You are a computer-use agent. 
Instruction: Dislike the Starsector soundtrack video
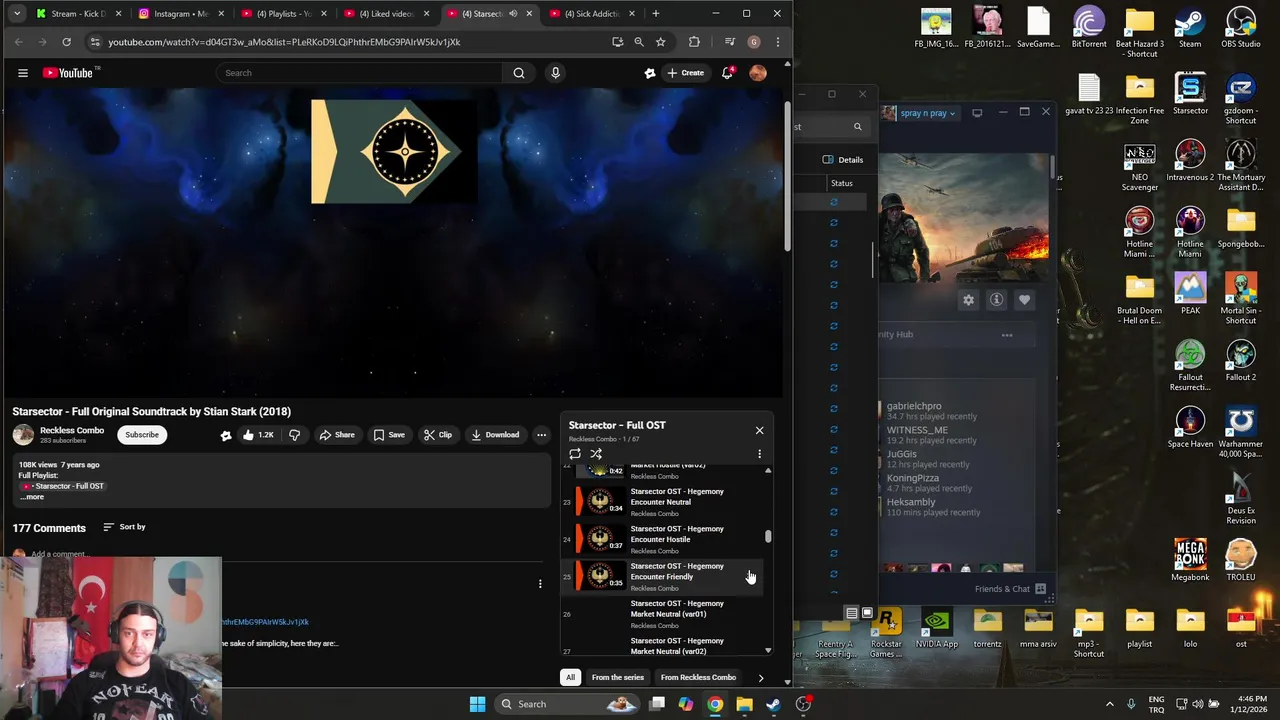coord(294,435)
